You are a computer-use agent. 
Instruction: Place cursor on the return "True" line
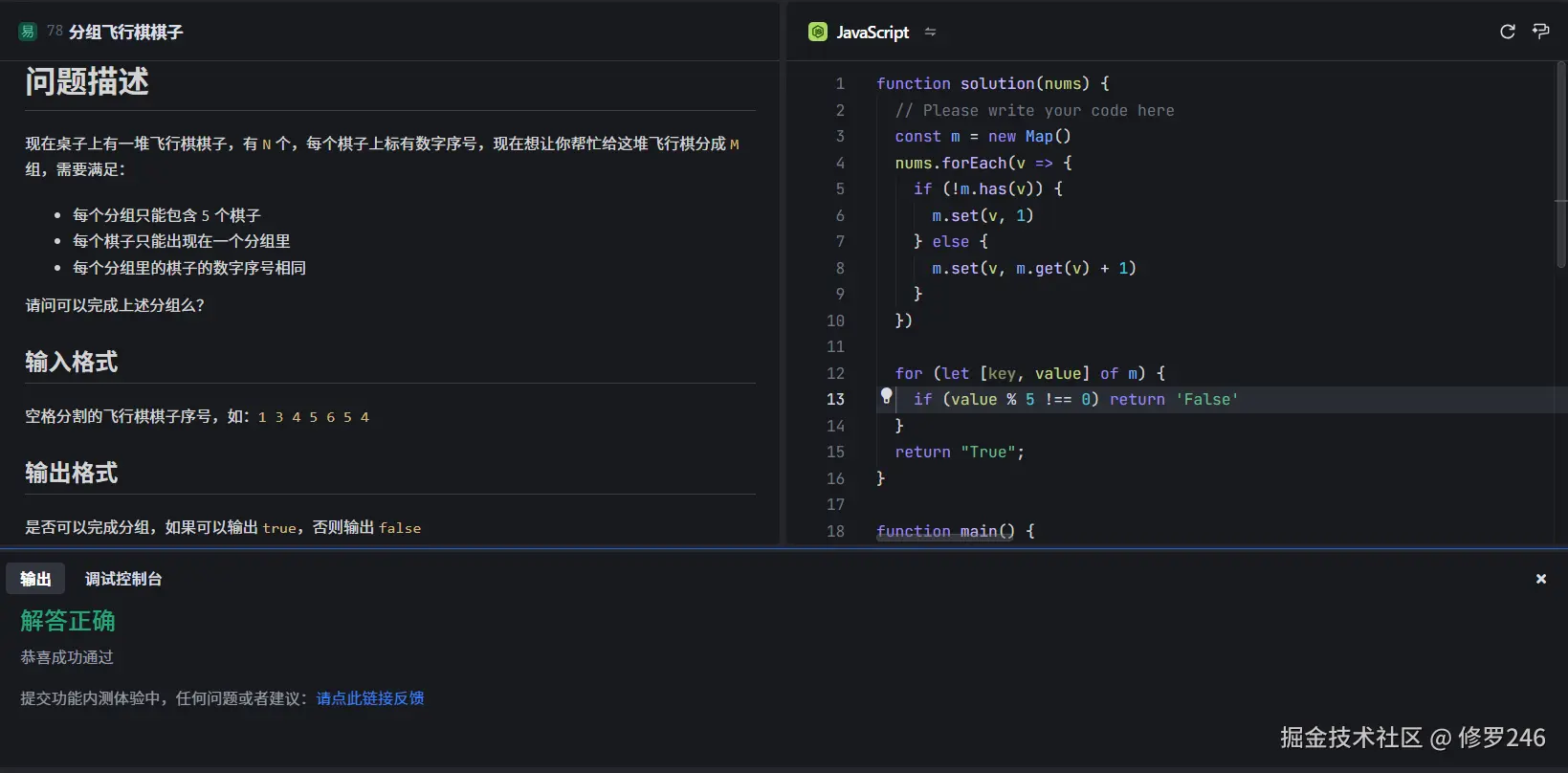(x=959, y=453)
